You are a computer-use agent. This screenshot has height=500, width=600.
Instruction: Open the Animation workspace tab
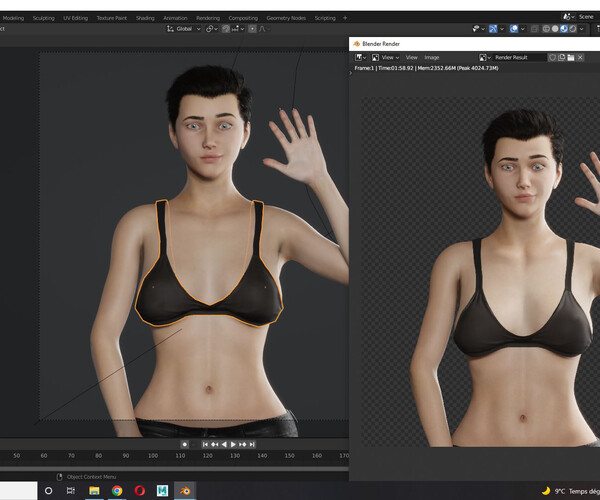[175, 18]
